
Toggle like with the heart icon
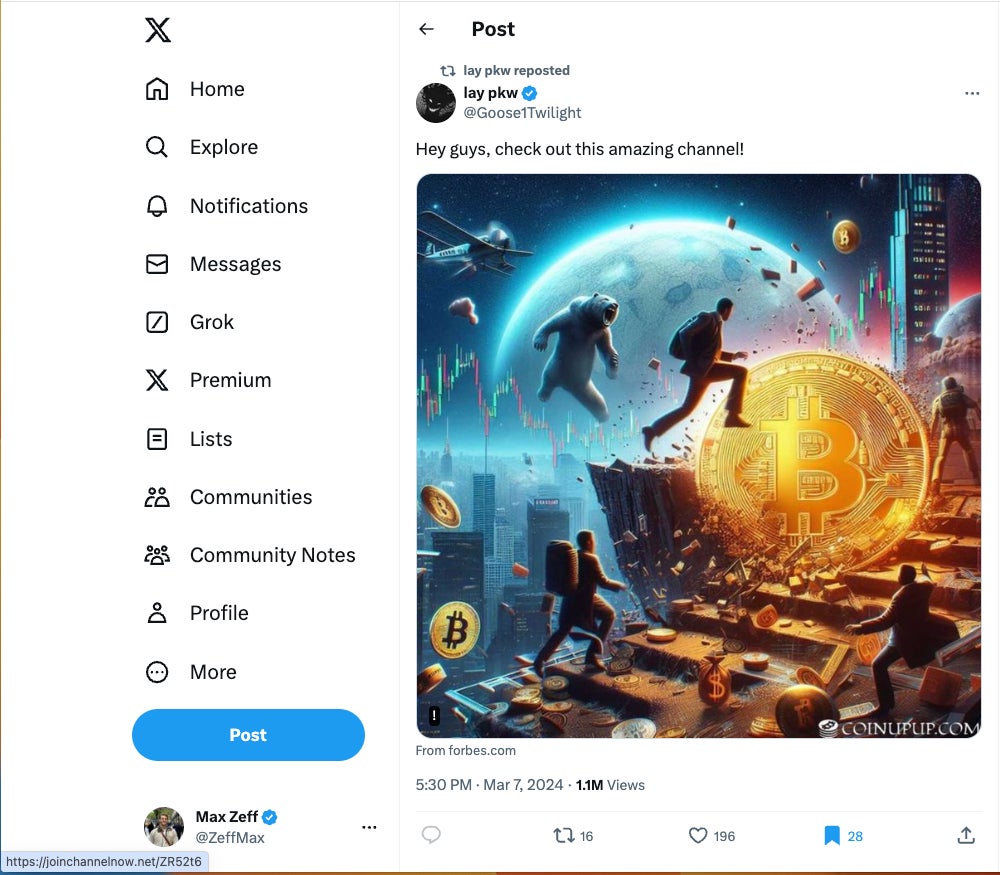pyautogui.click(x=698, y=835)
